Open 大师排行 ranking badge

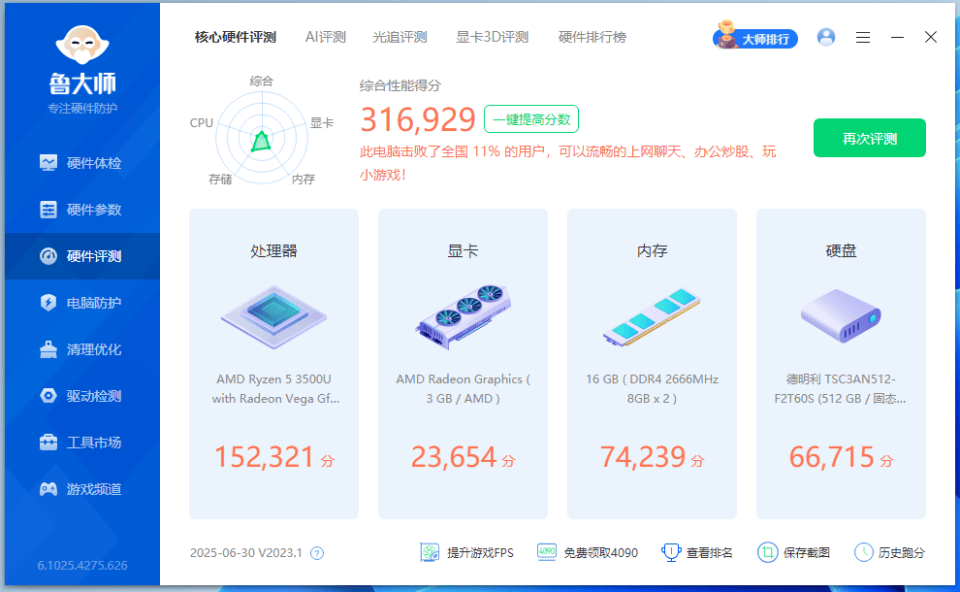click(x=755, y=38)
